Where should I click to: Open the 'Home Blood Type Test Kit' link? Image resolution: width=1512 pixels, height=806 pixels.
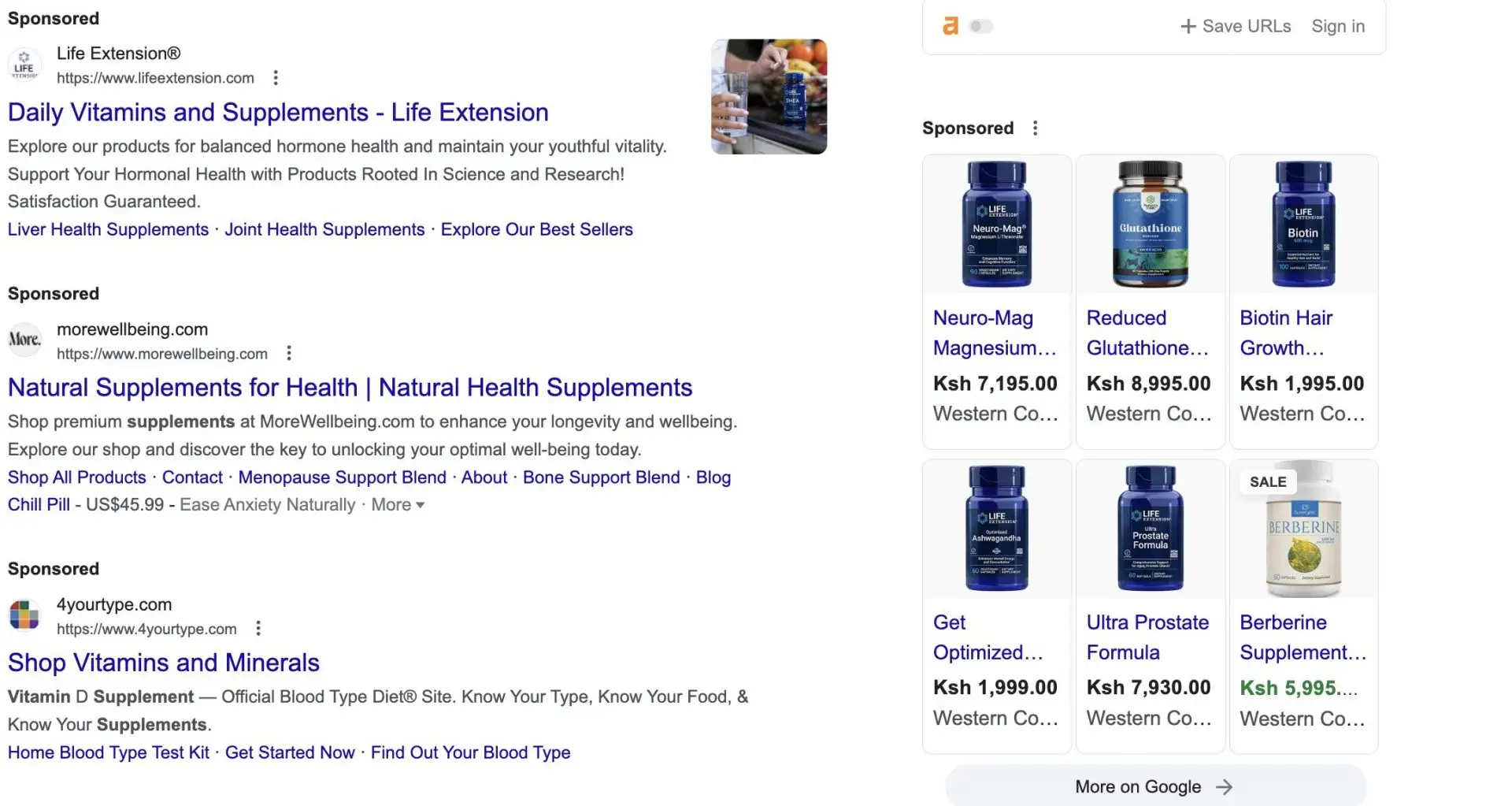[108, 752]
